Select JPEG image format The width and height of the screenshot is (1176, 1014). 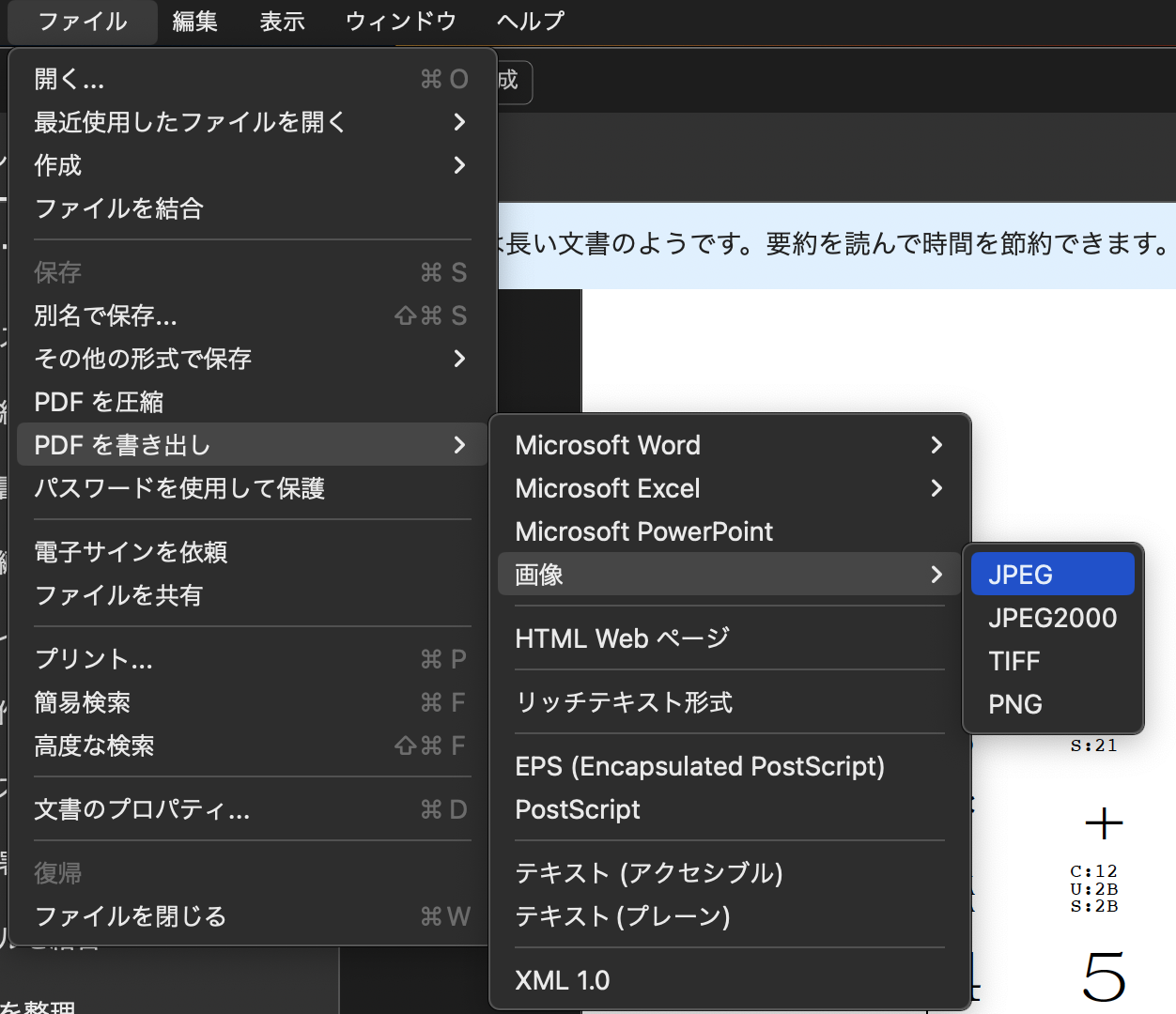click(1053, 575)
